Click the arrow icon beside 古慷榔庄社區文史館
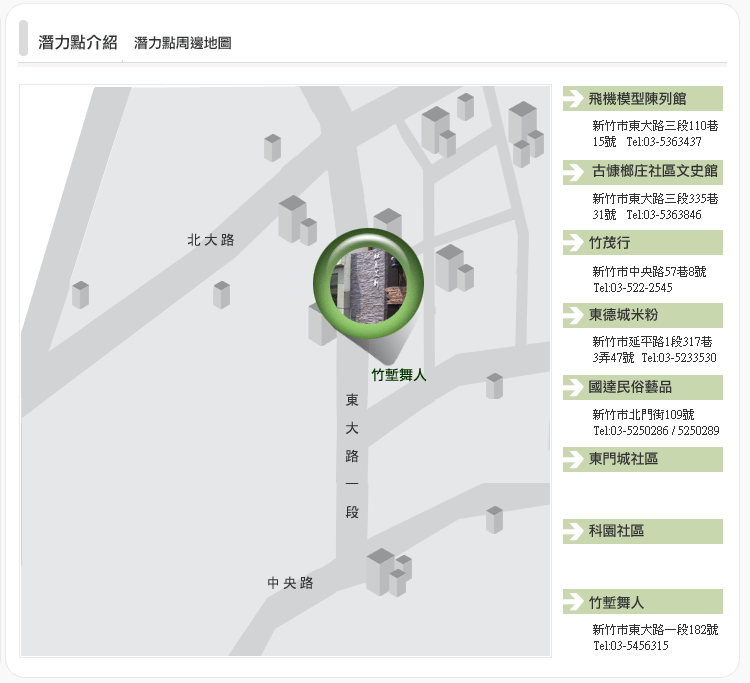Image resolution: width=750 pixels, height=683 pixels. coord(573,172)
